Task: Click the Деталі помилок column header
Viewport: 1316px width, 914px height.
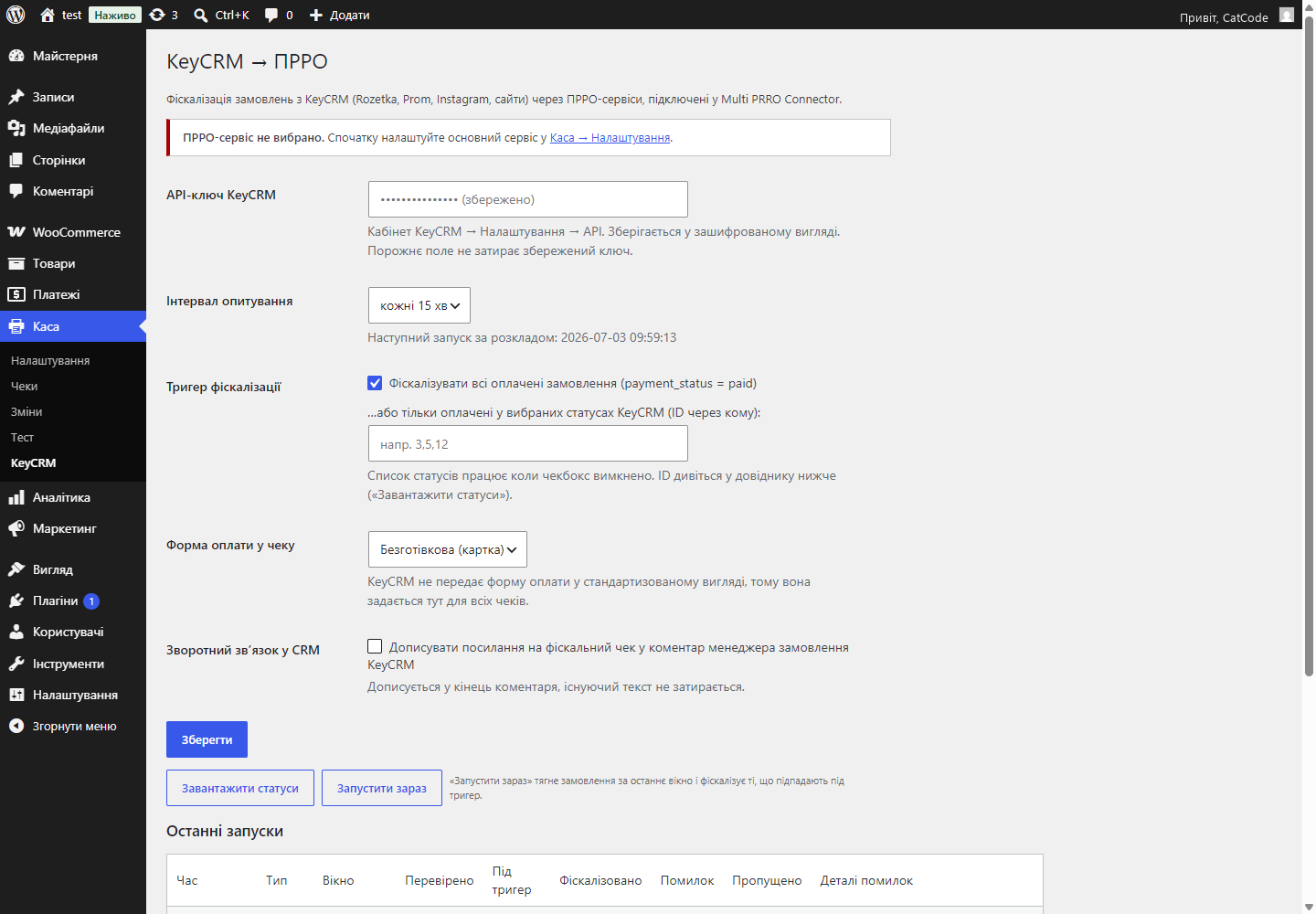Action: [866, 880]
